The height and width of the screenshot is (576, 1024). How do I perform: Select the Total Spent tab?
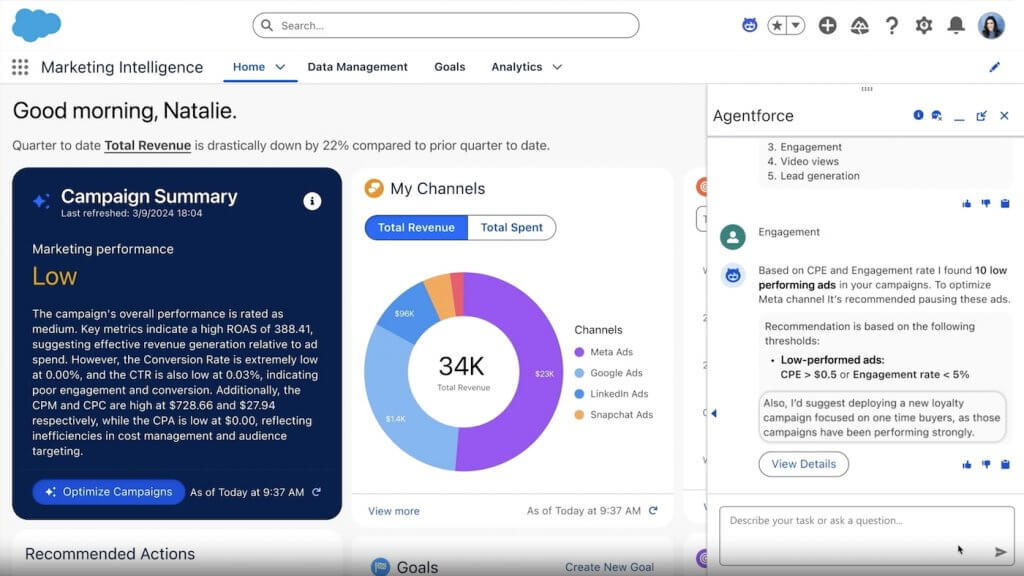click(512, 227)
